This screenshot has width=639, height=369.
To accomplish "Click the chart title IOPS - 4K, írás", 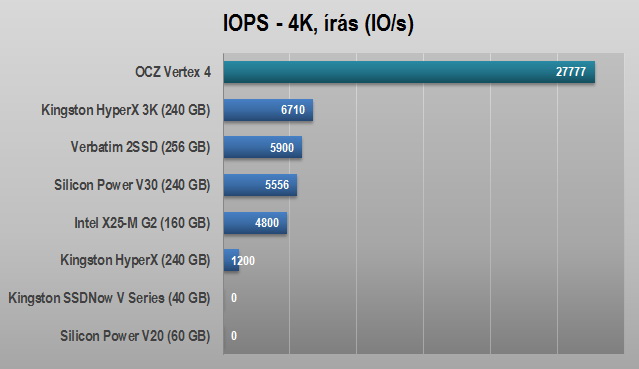I will coord(318,23).
